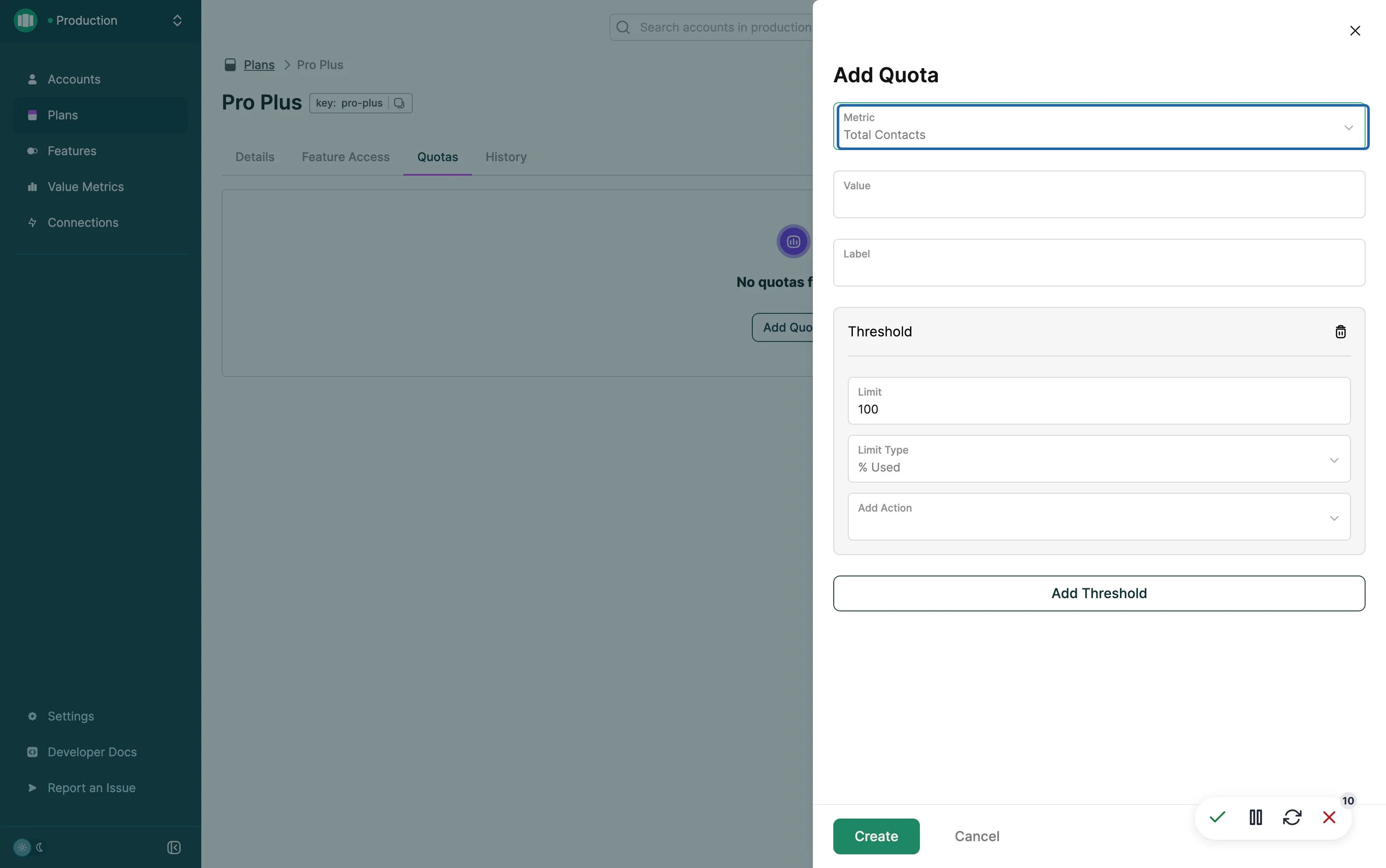Collapse the sidebar with the panel icon
This screenshot has width=1386, height=868.
(x=174, y=848)
